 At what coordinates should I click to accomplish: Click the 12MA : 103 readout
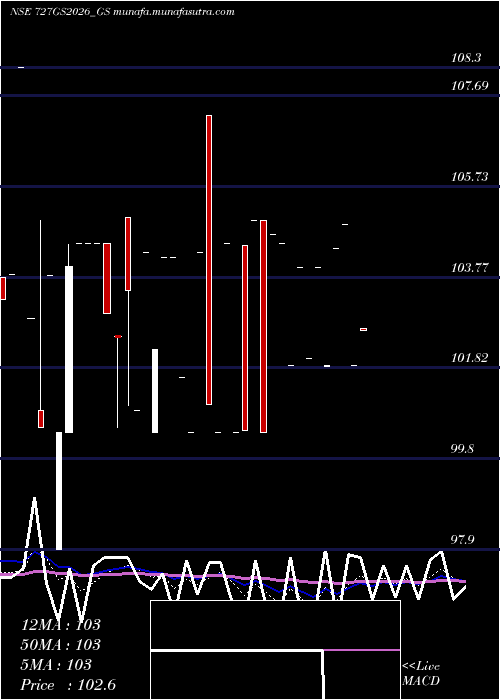coord(61,625)
